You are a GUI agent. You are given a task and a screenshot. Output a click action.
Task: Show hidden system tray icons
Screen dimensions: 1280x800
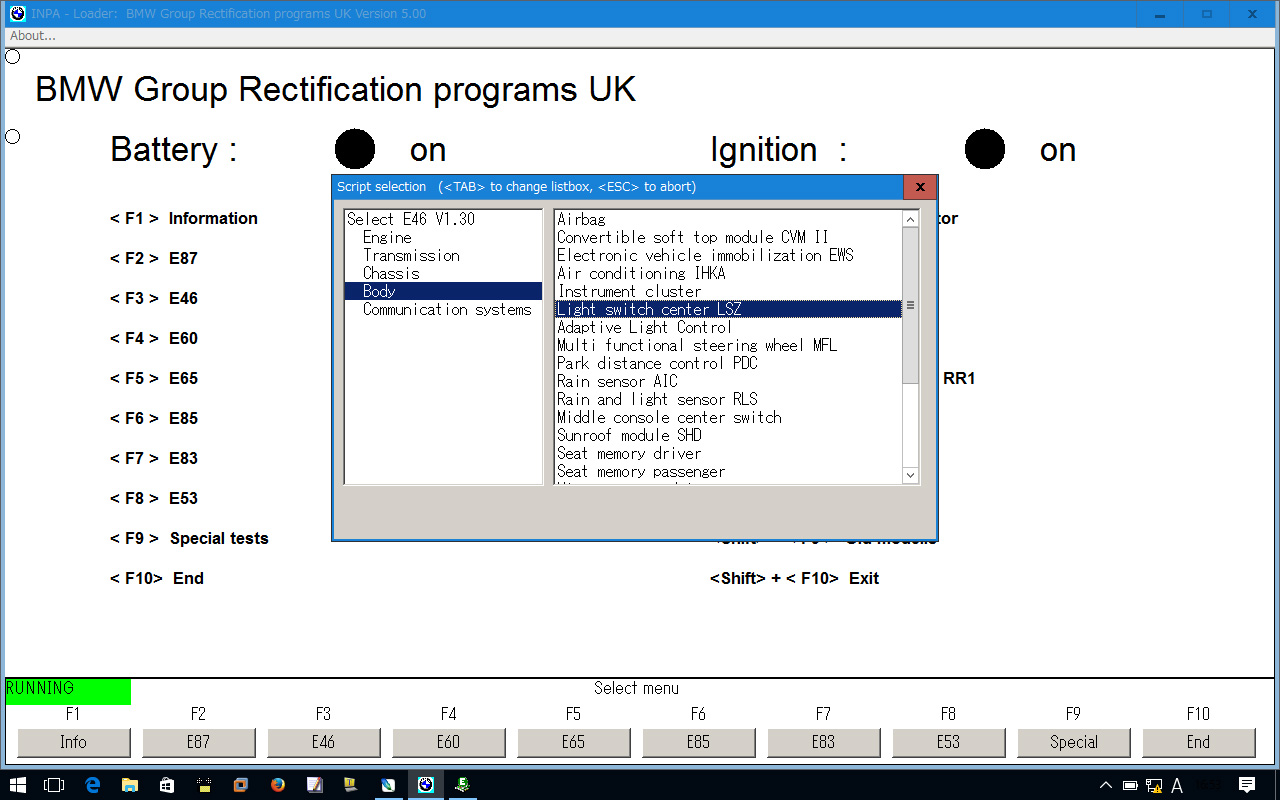pyautogui.click(x=1106, y=785)
